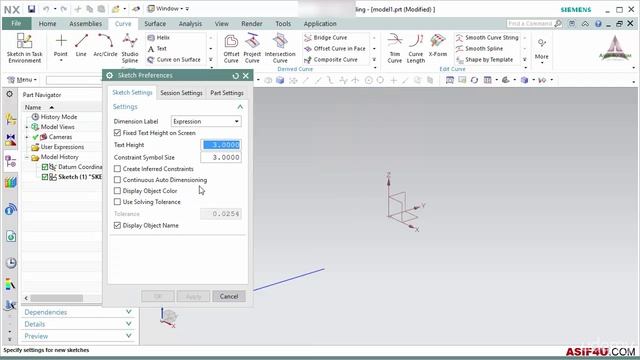Enable Create Inferred Constraints

click(118, 169)
